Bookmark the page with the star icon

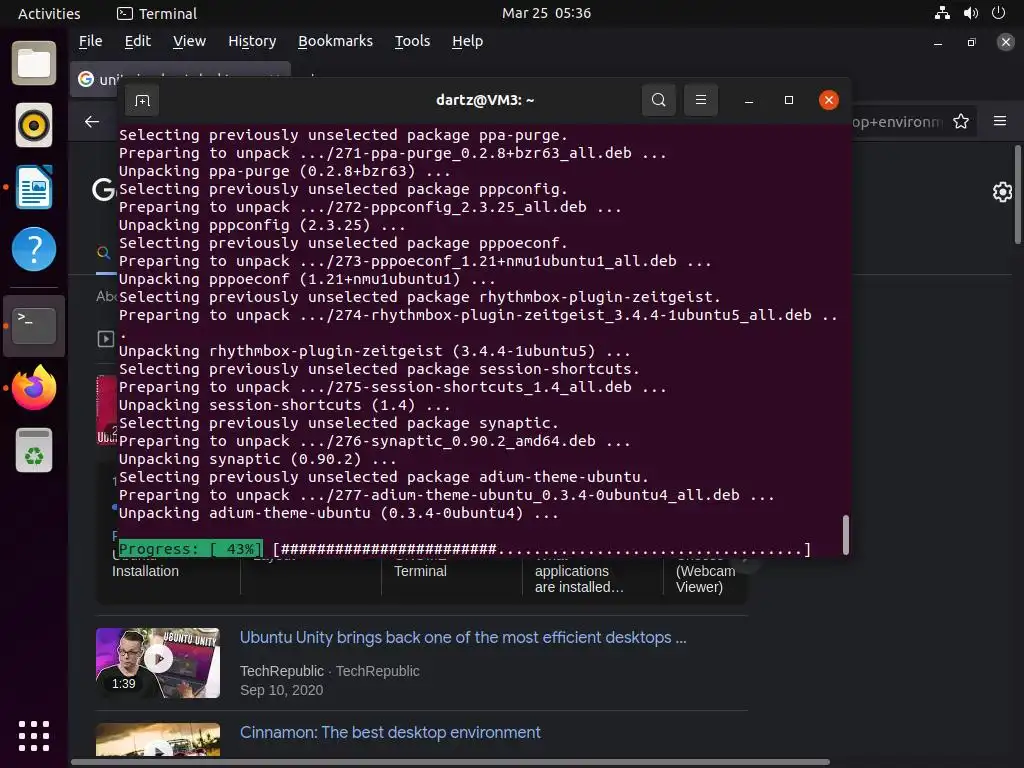[961, 121]
